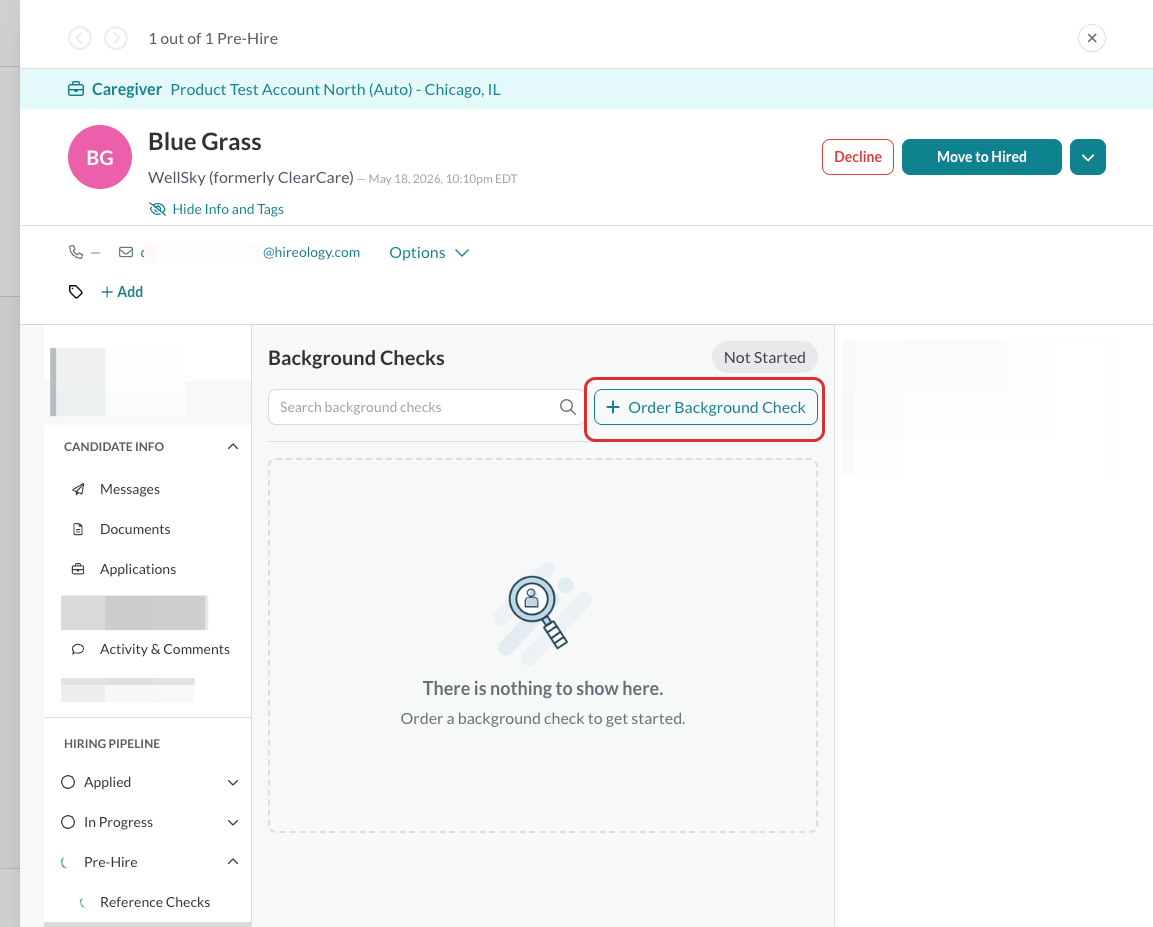This screenshot has height=927, width=1153.
Task: Add a new tag with + Add
Action: coord(122,292)
